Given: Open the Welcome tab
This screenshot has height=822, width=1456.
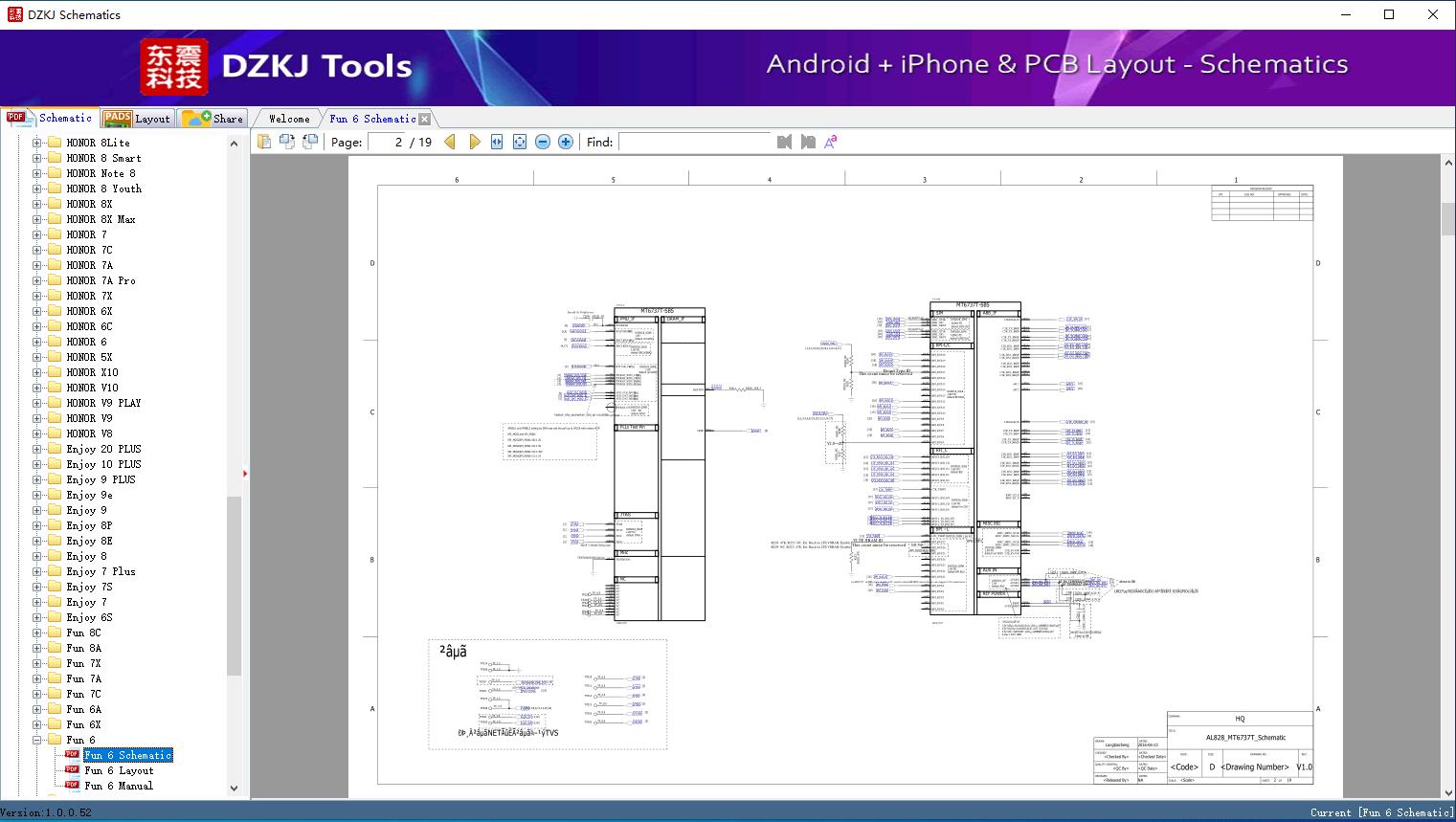Looking at the screenshot, I should coord(289,119).
